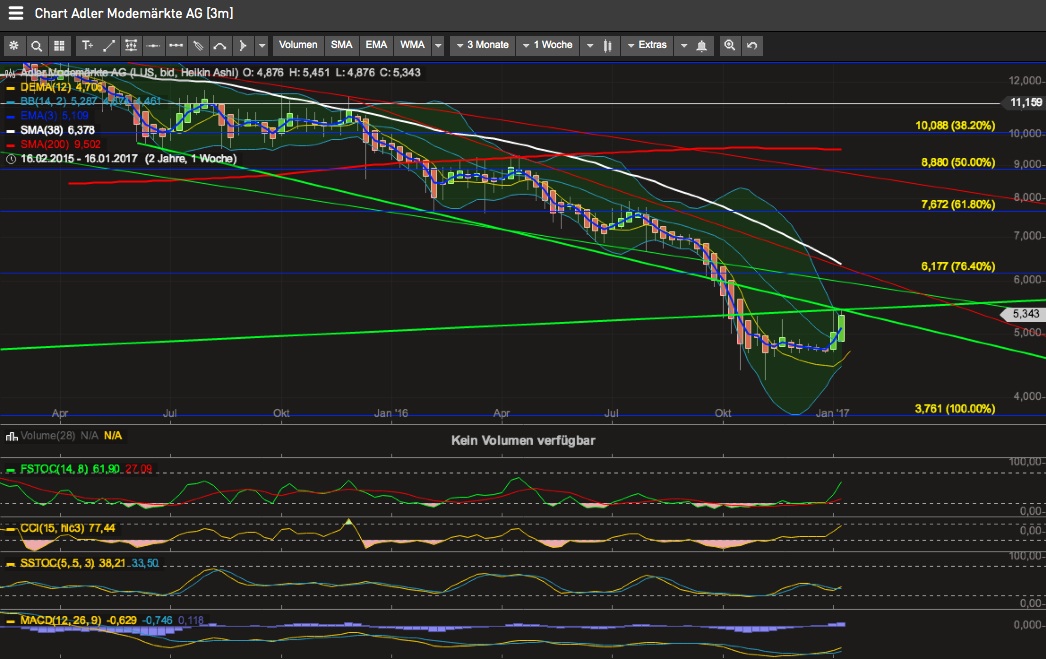
Task: Open chart settings gear icon
Action: pos(14,45)
